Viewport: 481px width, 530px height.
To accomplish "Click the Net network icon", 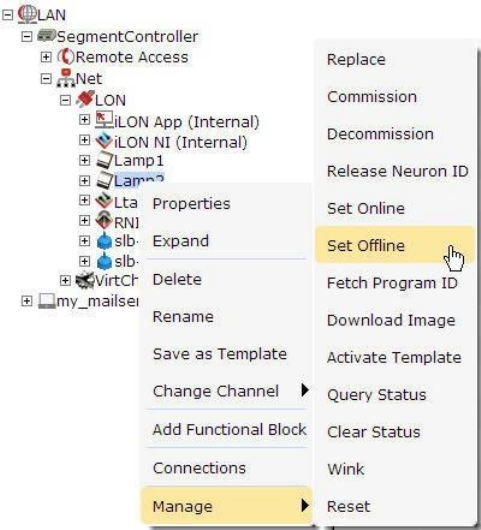I will click(66, 78).
